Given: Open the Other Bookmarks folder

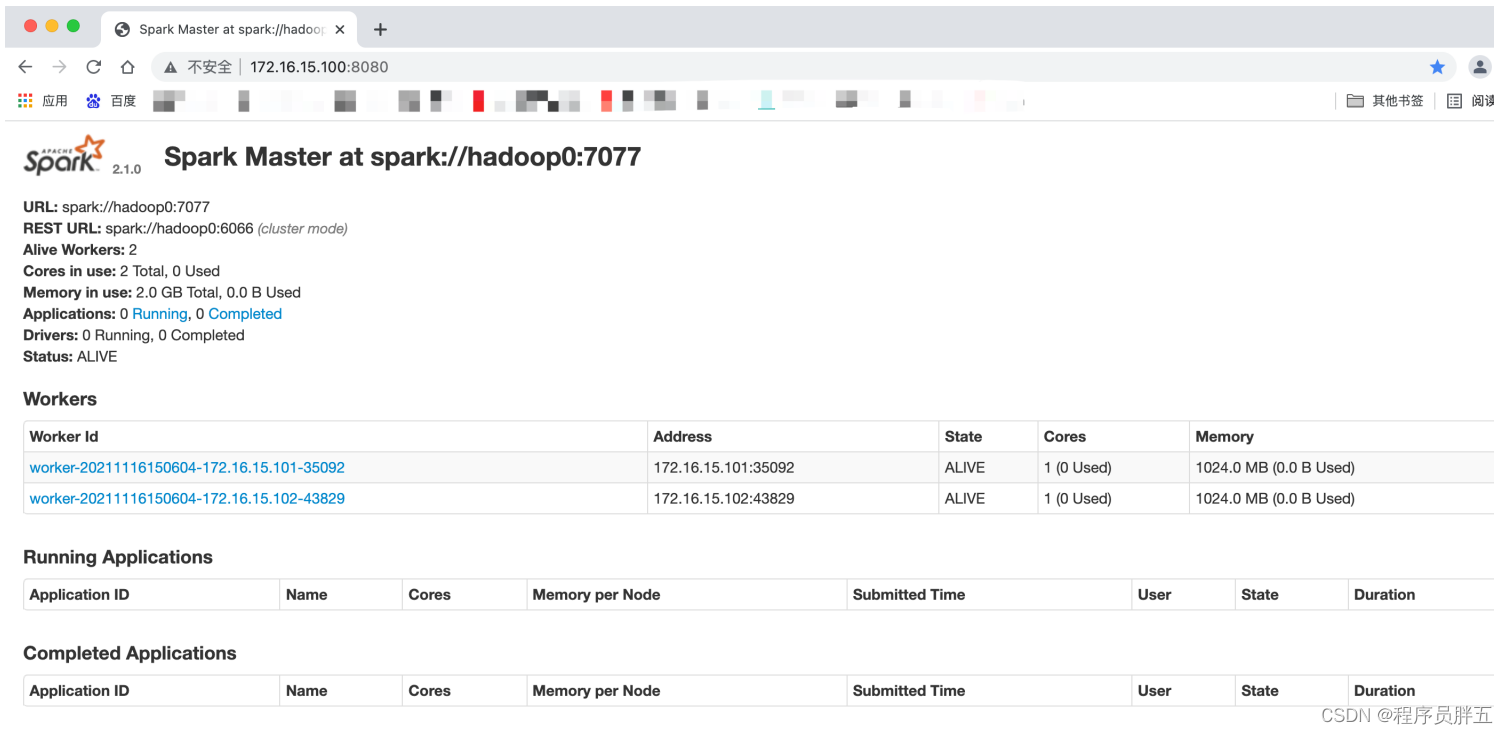Looking at the screenshot, I should click(x=1385, y=101).
